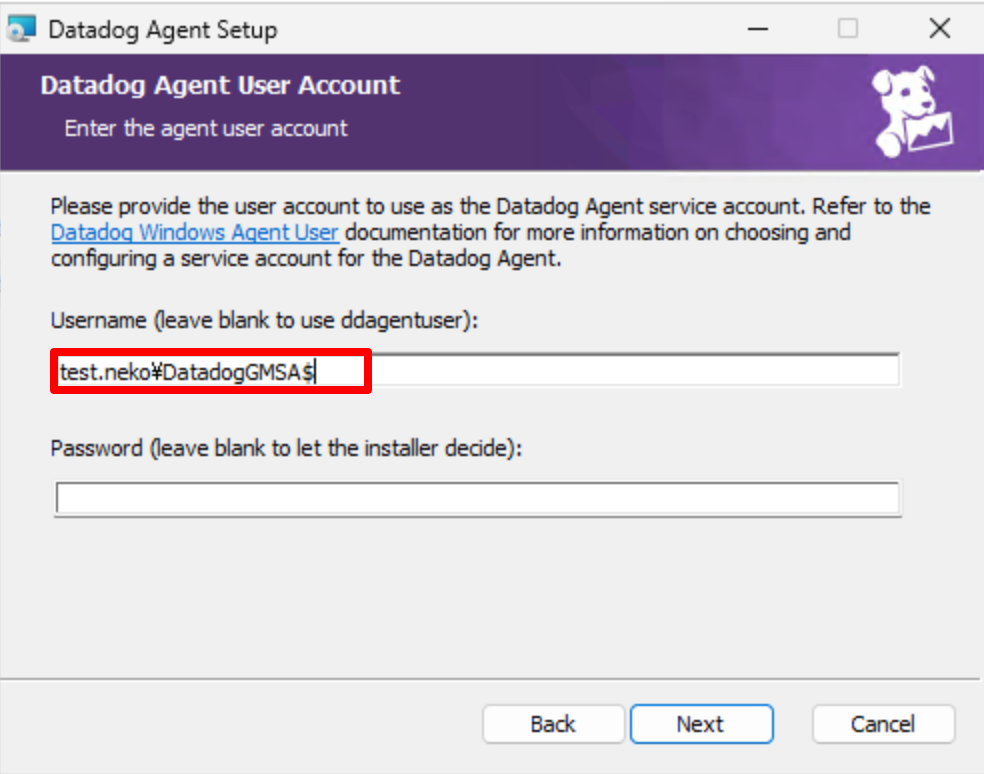Go back with the Back button

(553, 724)
